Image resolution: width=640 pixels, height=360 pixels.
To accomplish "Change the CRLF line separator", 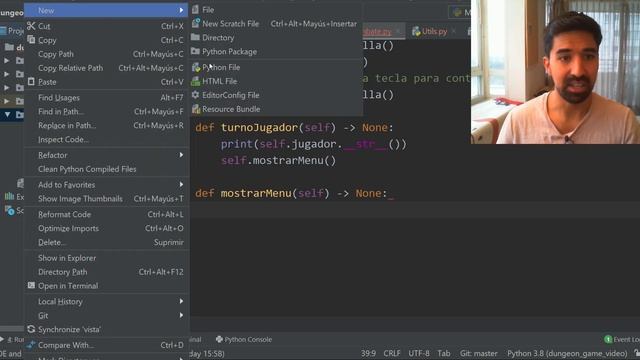I will point(392,353).
